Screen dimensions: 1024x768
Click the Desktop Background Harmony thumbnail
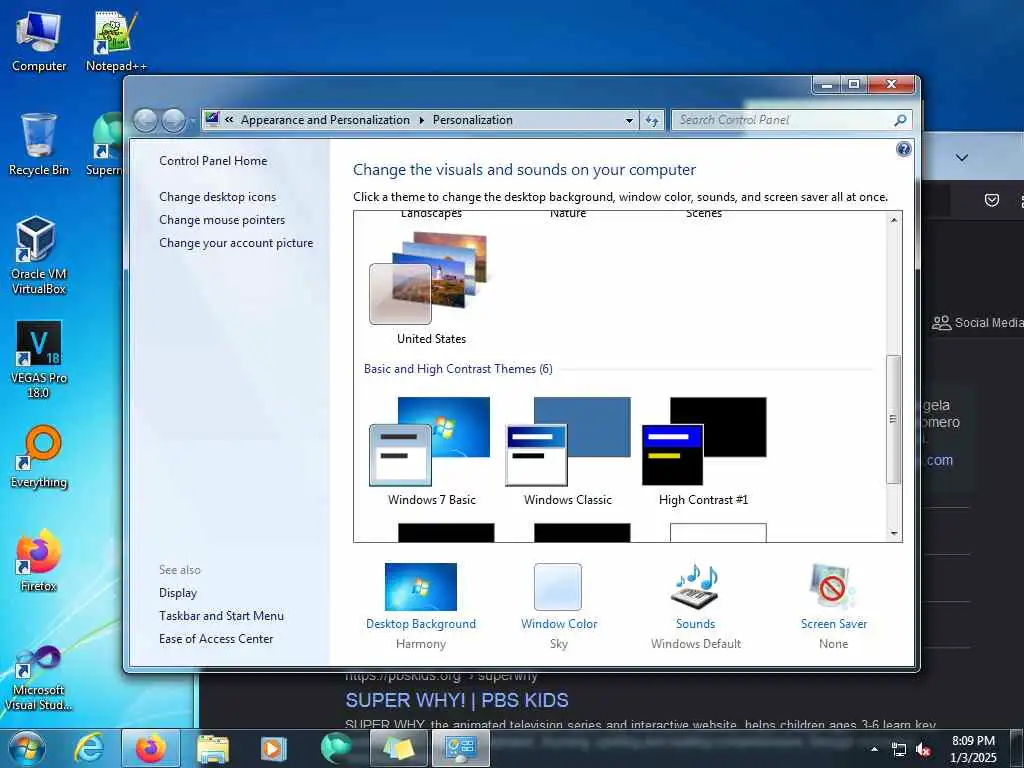pos(421,586)
